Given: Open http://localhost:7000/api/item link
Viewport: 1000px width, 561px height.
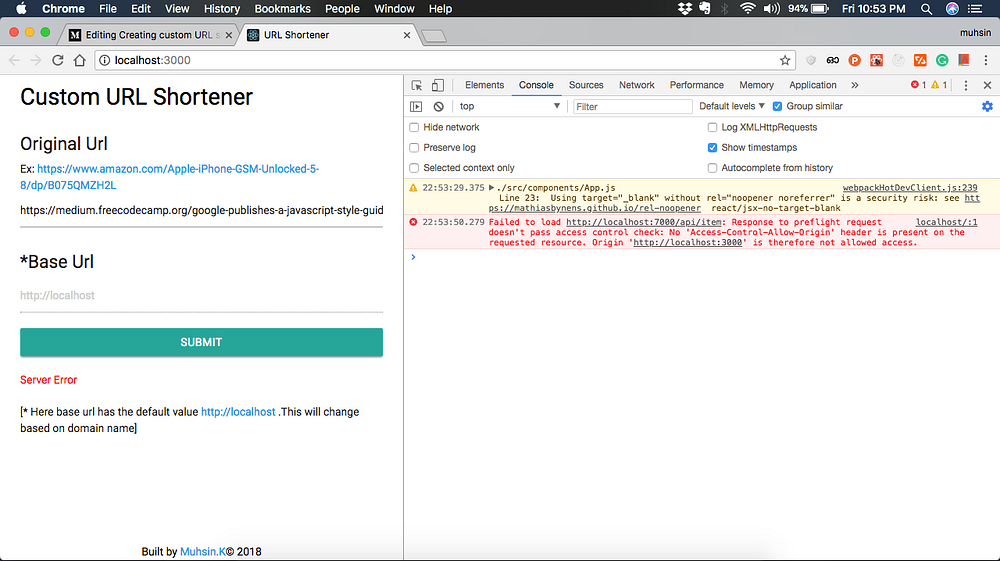Looking at the screenshot, I should point(643,222).
